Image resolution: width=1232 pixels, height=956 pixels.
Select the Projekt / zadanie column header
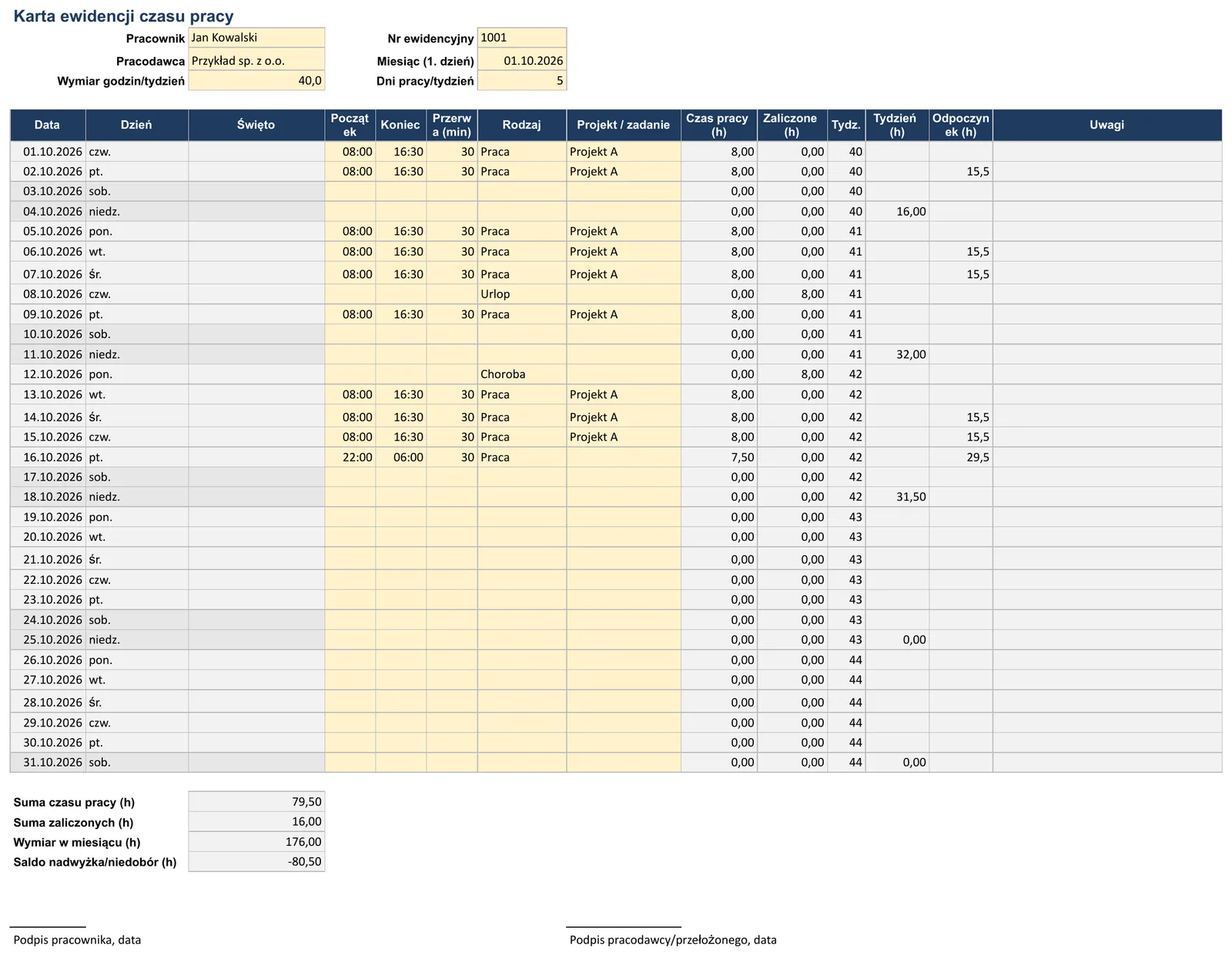click(x=624, y=125)
